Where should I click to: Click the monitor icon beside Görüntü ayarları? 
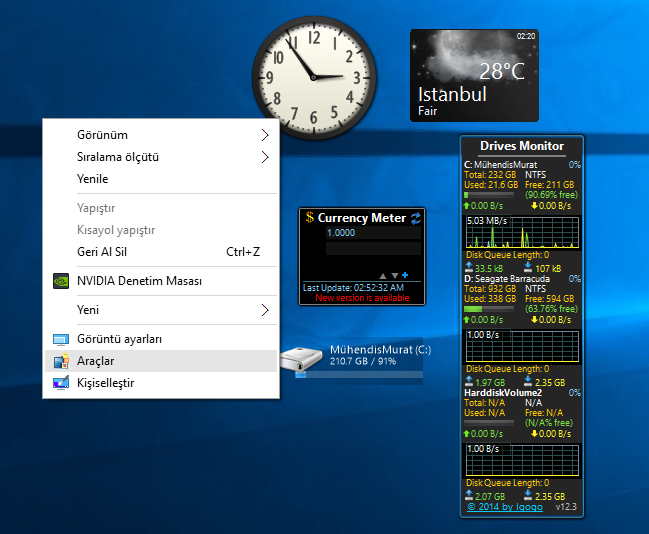(x=61, y=339)
